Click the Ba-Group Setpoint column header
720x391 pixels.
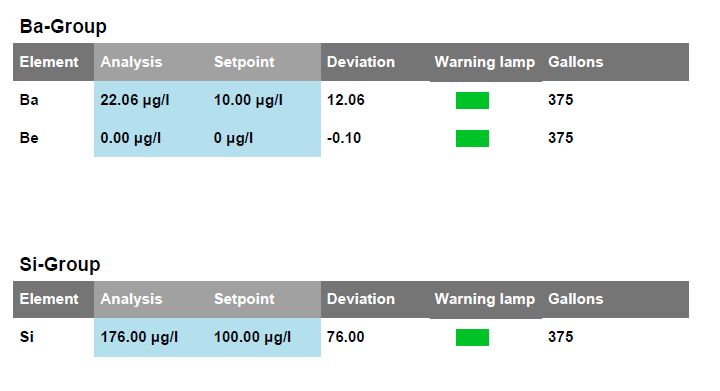[244, 62]
